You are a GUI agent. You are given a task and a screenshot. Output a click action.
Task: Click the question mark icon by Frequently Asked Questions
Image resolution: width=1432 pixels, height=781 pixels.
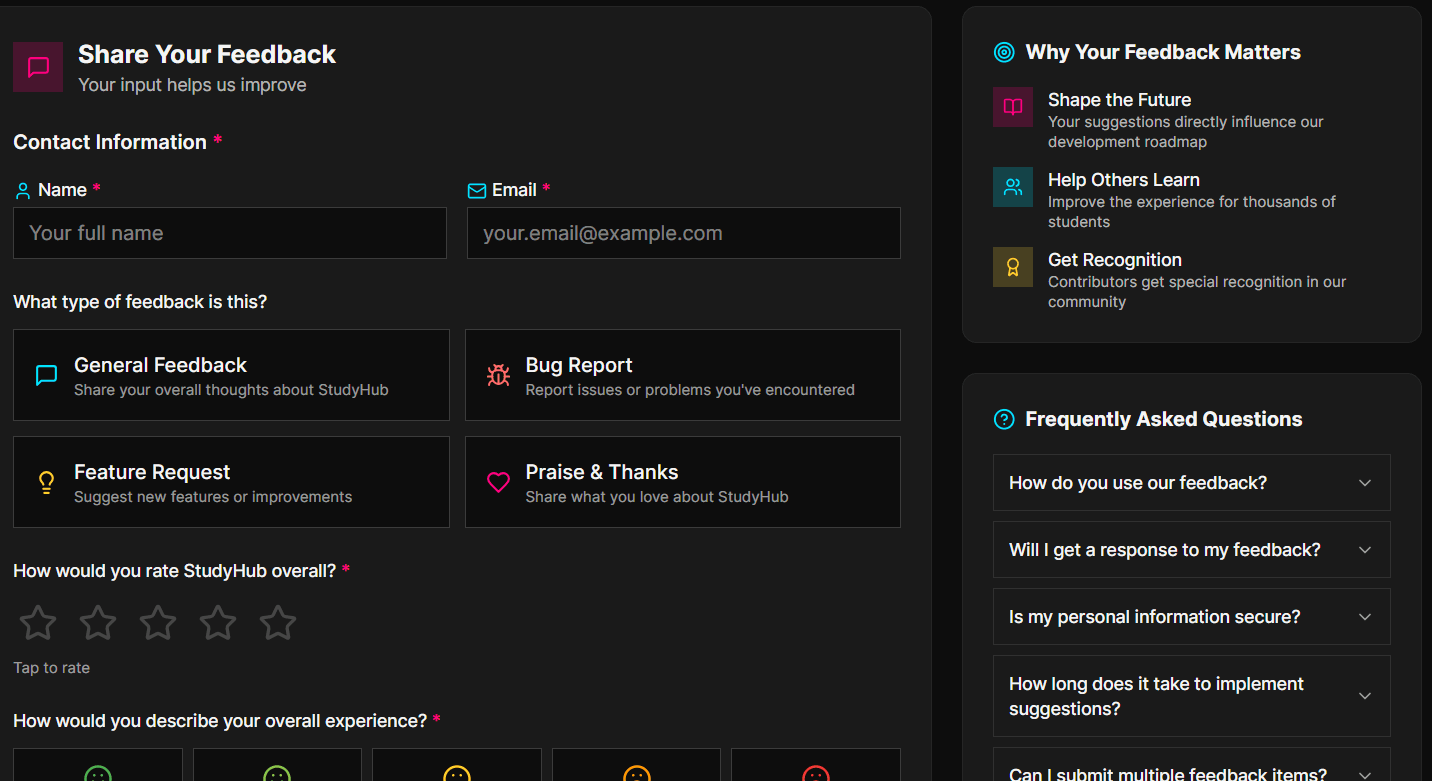(x=1004, y=419)
